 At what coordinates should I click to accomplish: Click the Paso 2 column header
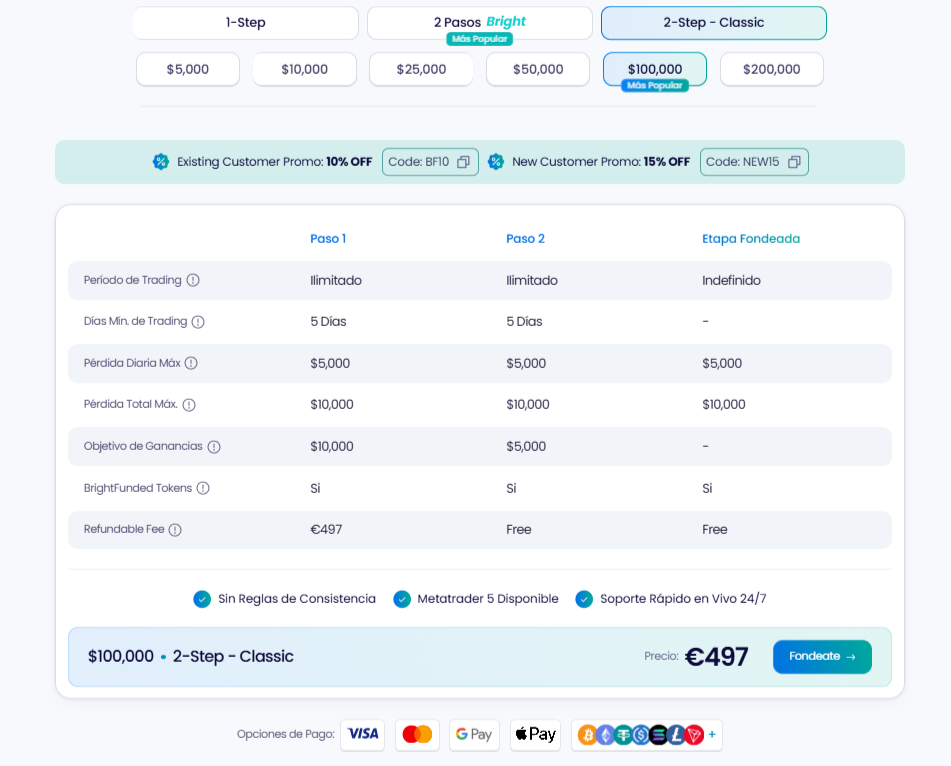click(525, 239)
